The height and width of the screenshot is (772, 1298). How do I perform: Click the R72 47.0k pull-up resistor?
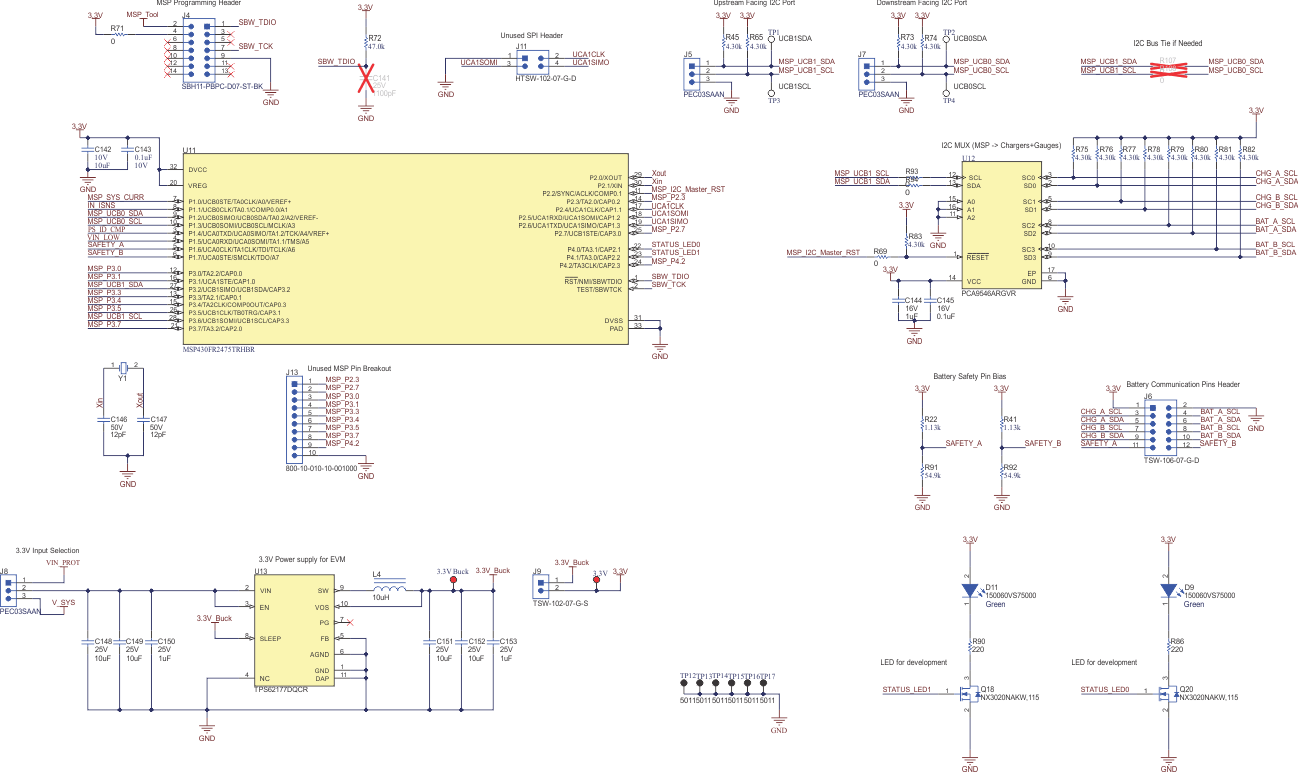tap(366, 42)
